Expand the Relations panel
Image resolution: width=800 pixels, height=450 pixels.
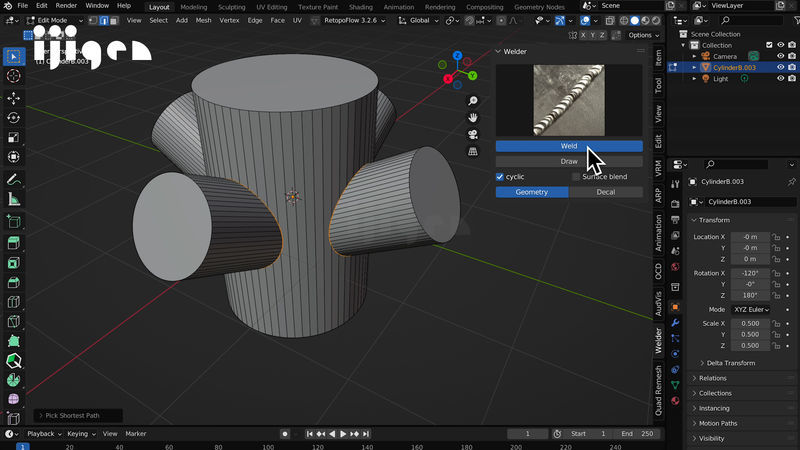click(712, 378)
